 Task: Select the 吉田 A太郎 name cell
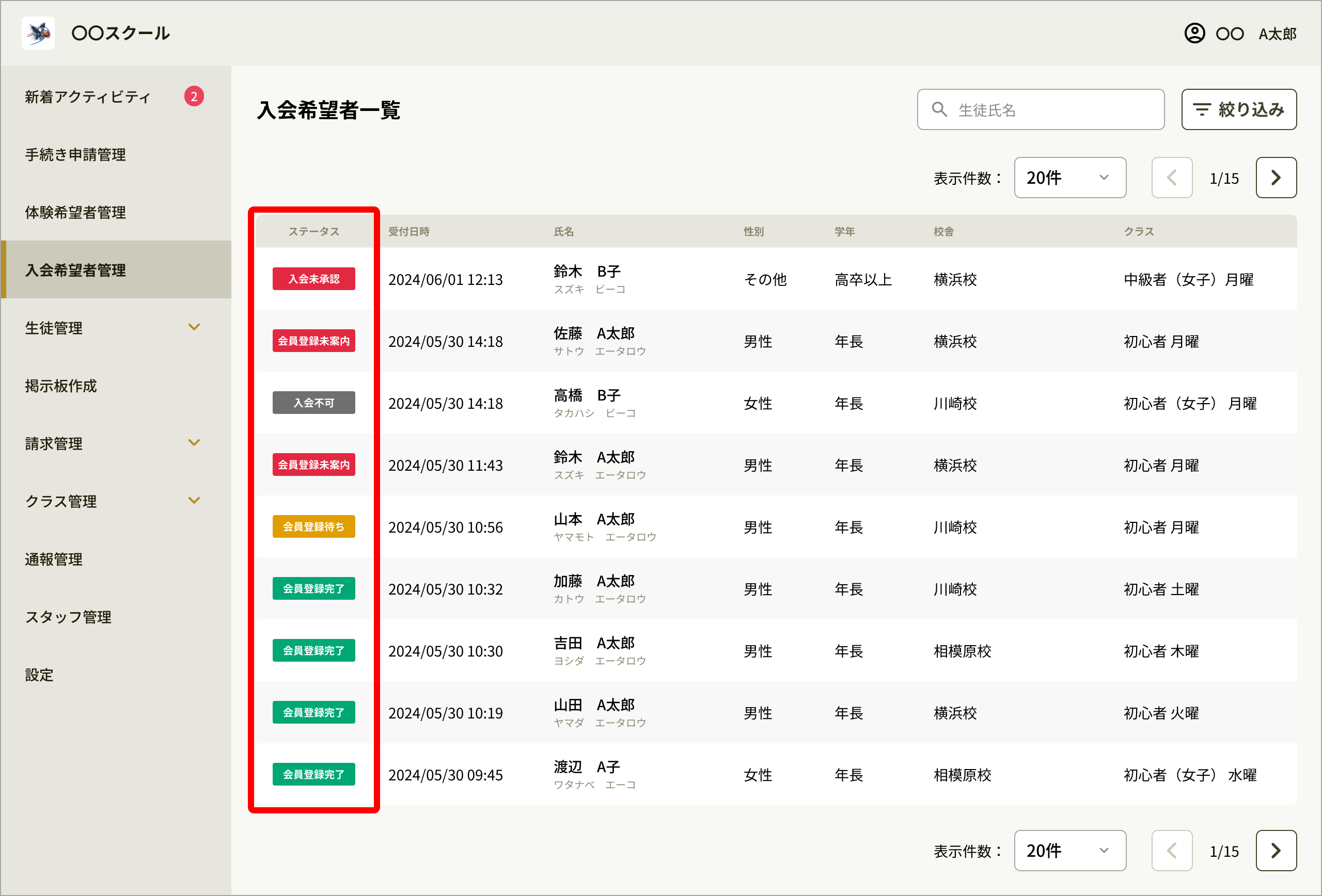[600, 651]
